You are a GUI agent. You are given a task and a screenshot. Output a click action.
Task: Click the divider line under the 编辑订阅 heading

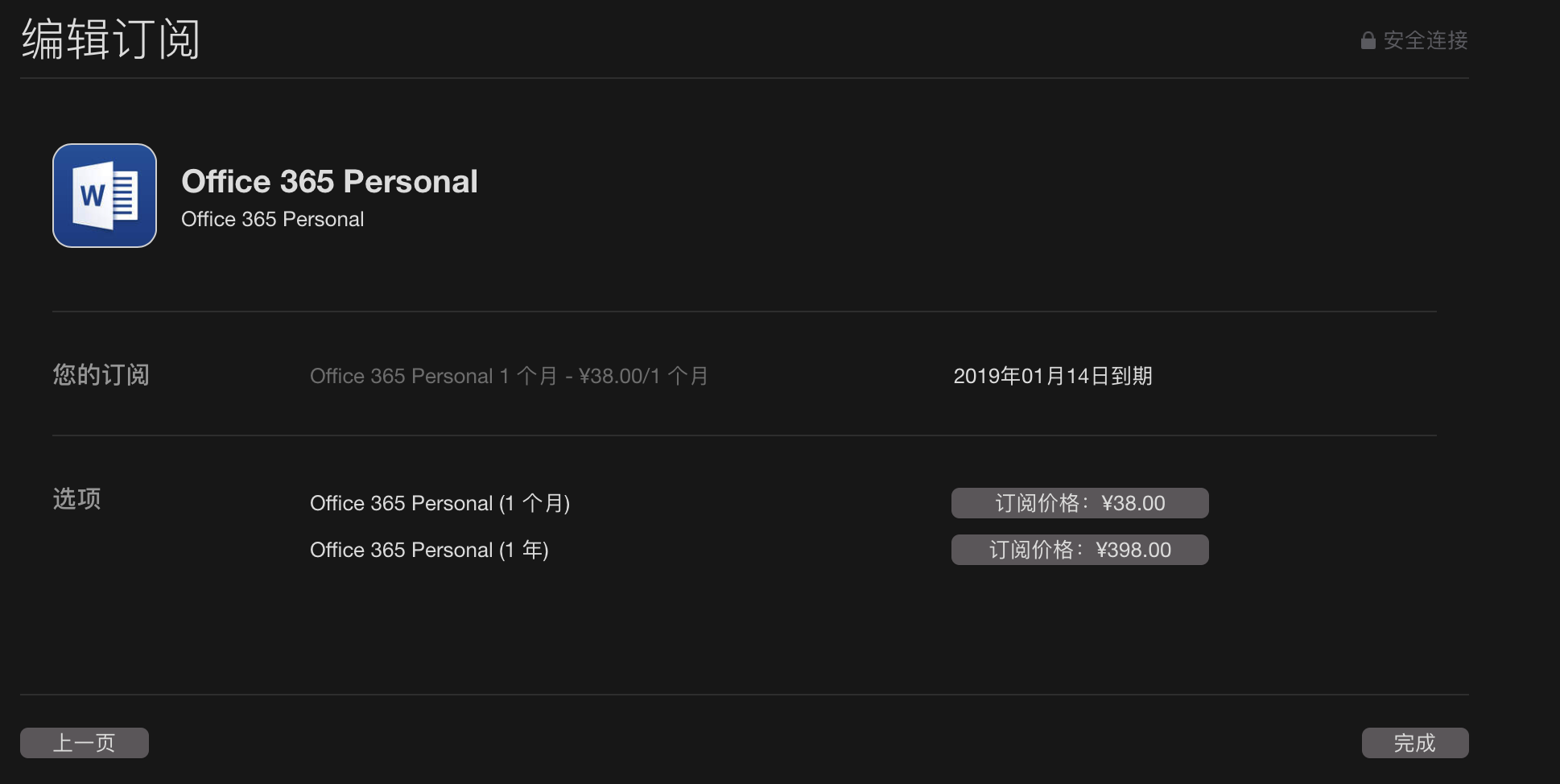point(745,78)
